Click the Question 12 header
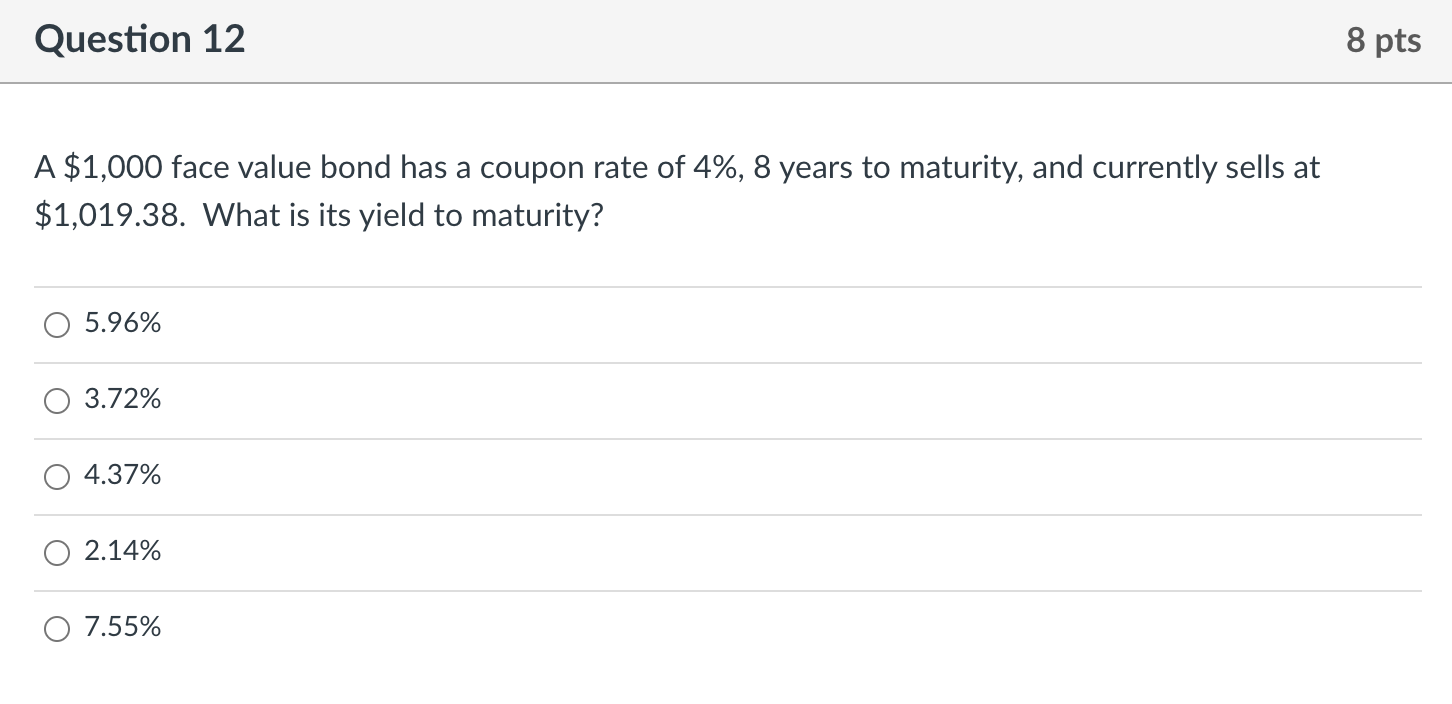The width and height of the screenshot is (1452, 704). click(140, 40)
